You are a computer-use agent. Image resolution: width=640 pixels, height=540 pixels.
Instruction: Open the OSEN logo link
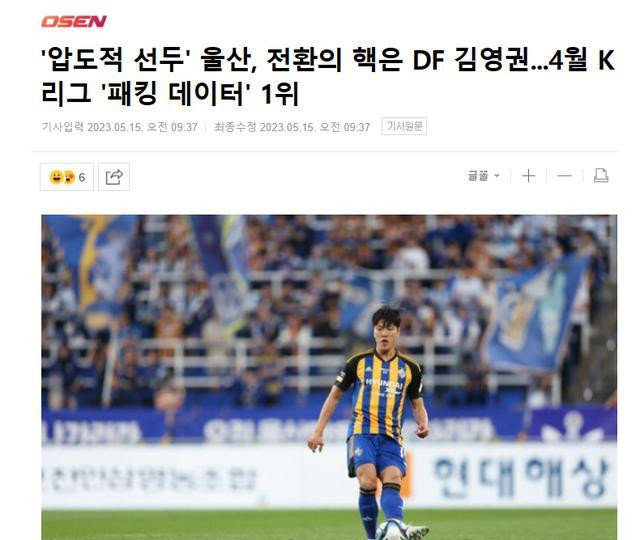[x=74, y=21]
